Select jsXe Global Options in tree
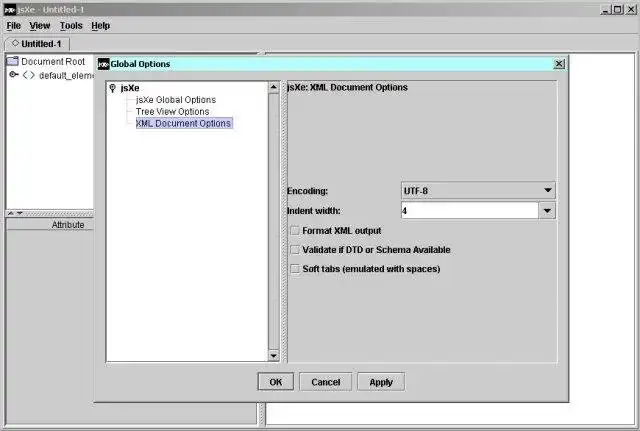 [x=176, y=100]
